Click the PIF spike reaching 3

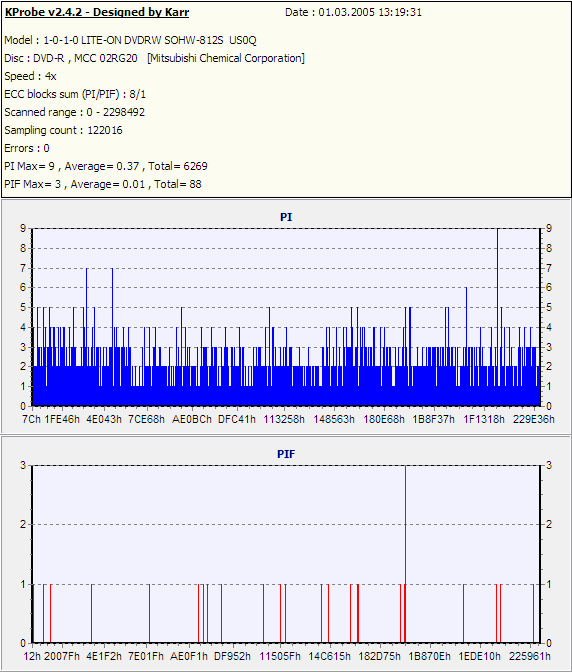coord(405,554)
